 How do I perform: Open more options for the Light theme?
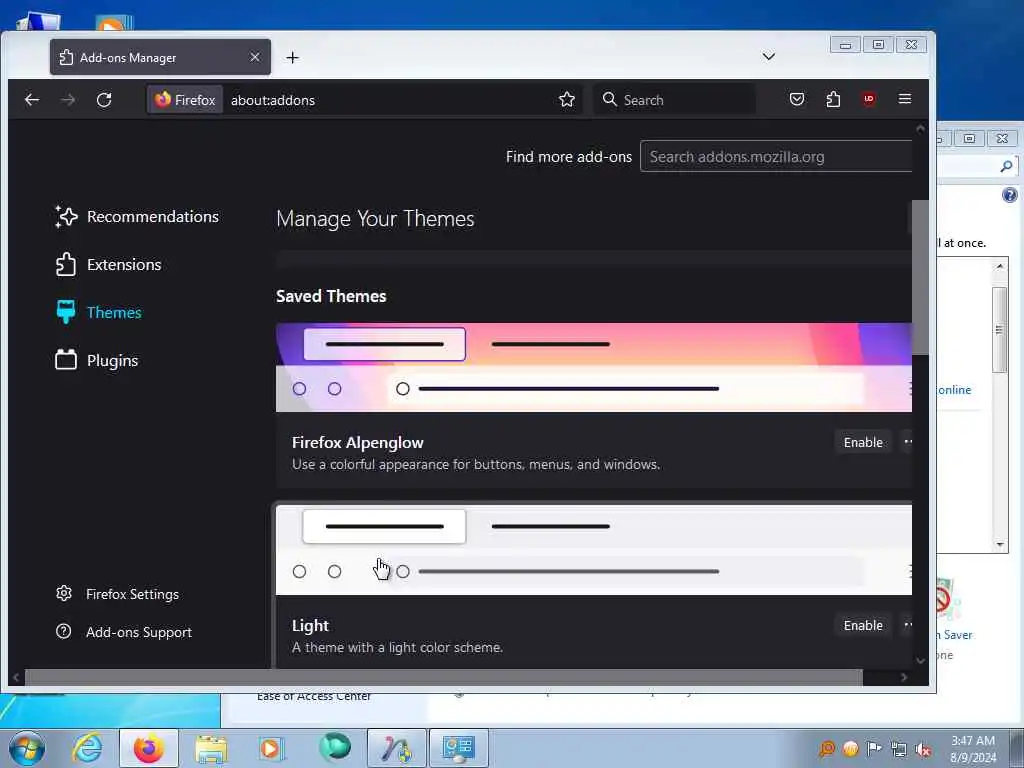[907, 625]
